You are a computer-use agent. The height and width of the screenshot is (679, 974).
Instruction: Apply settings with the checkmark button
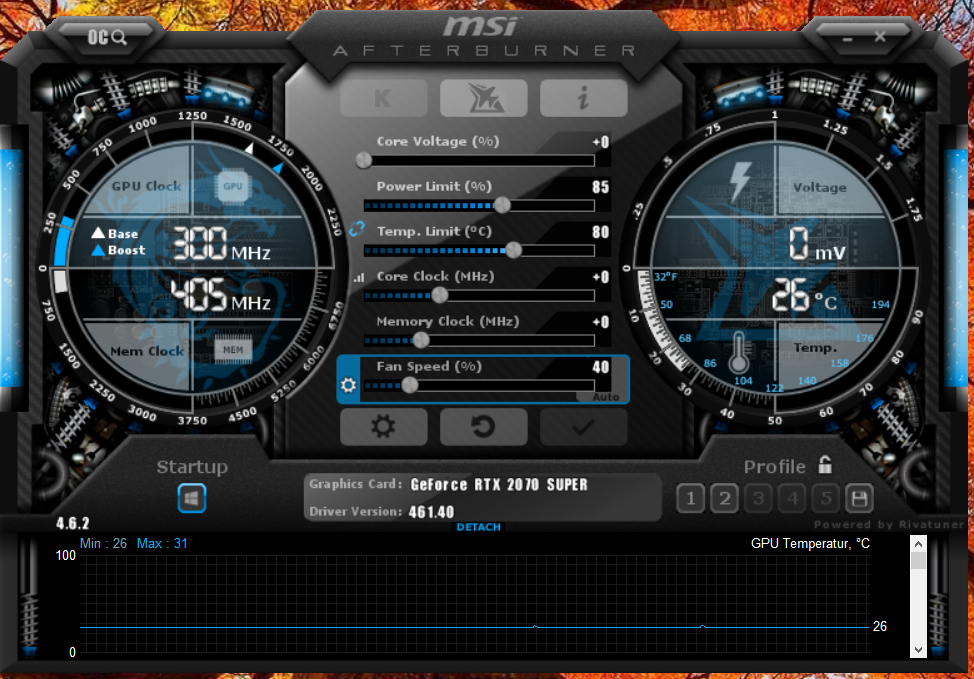tap(583, 426)
